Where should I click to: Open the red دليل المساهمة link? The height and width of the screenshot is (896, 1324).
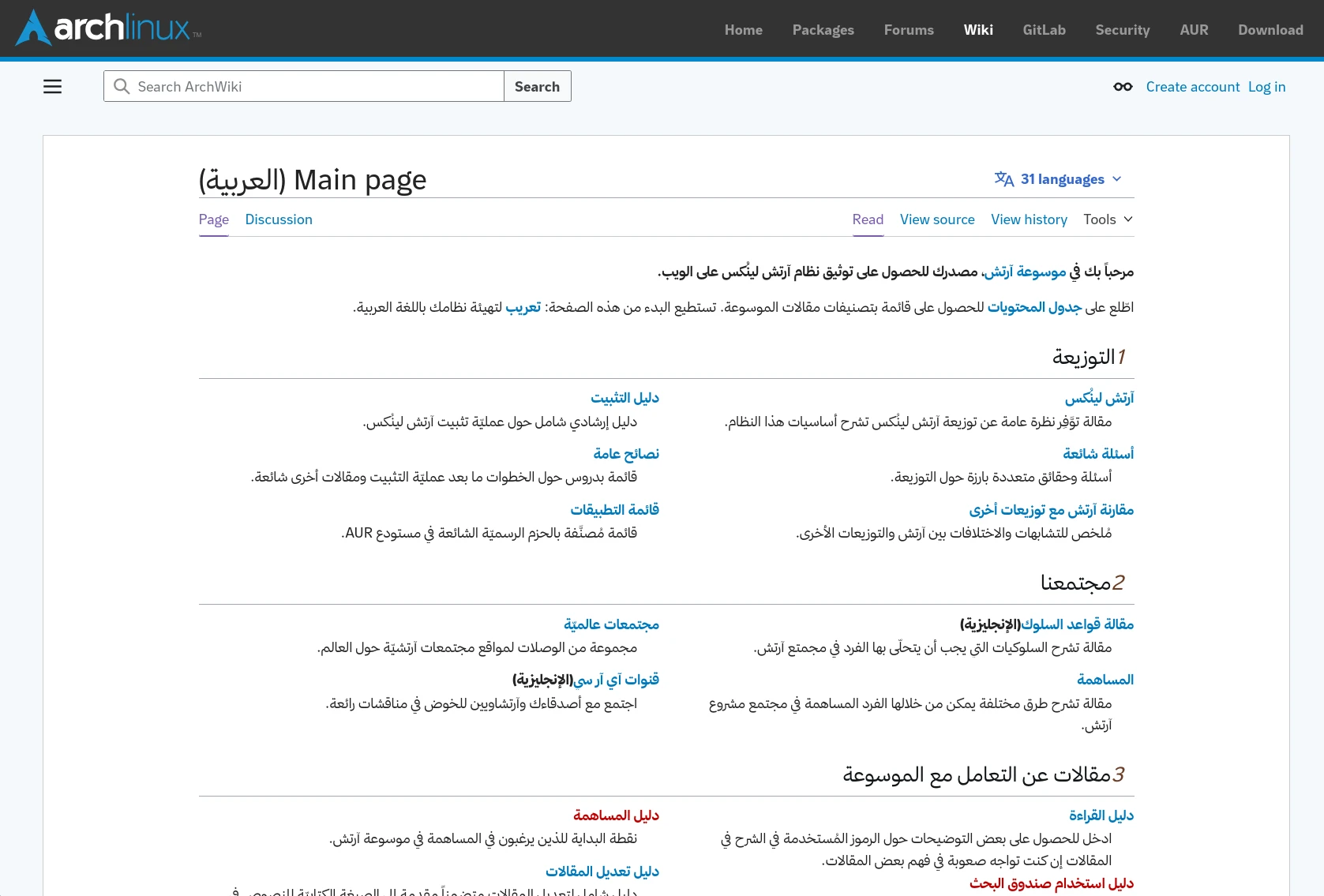coord(616,815)
